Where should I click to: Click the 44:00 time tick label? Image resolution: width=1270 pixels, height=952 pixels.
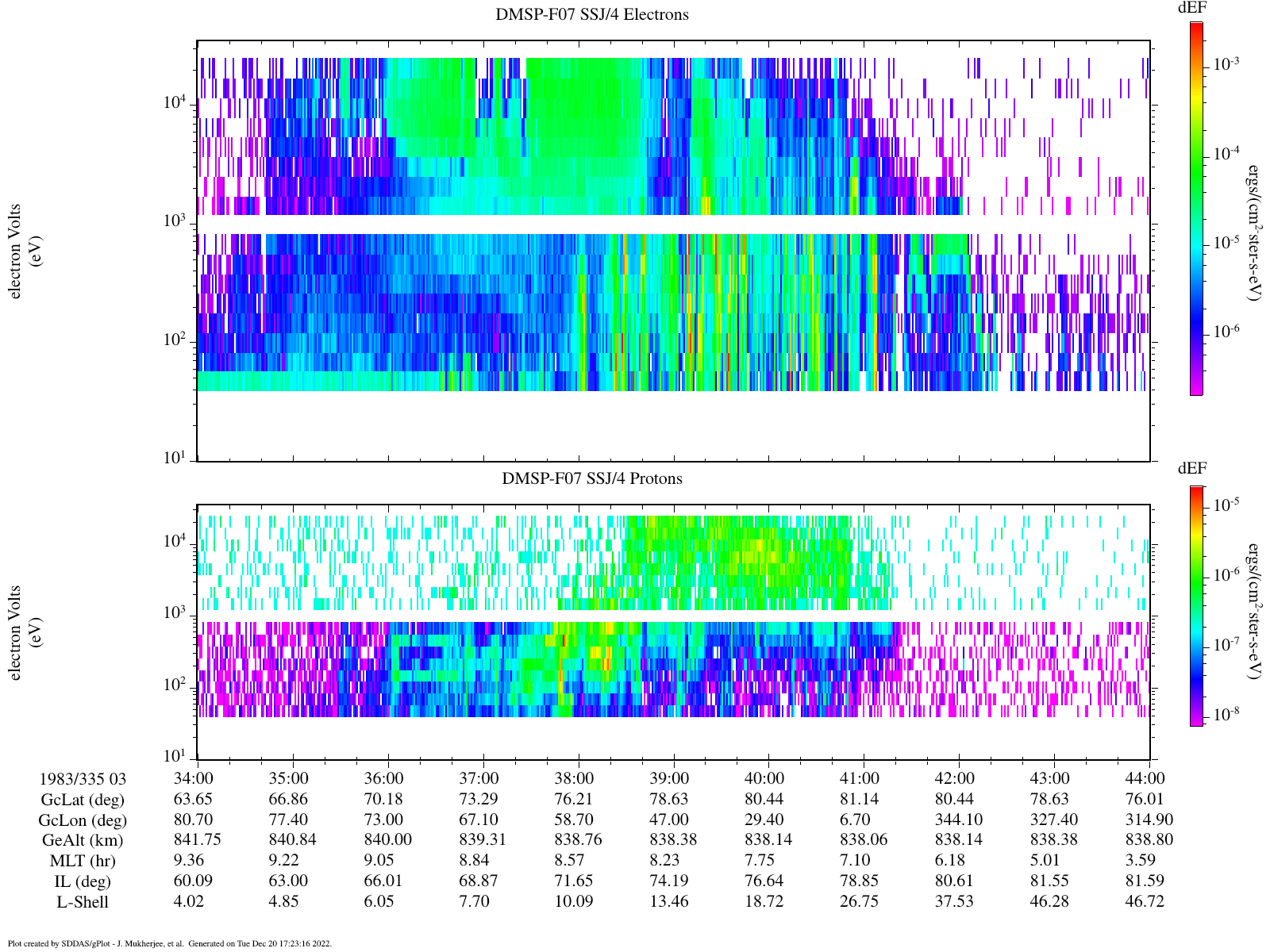point(1145,778)
